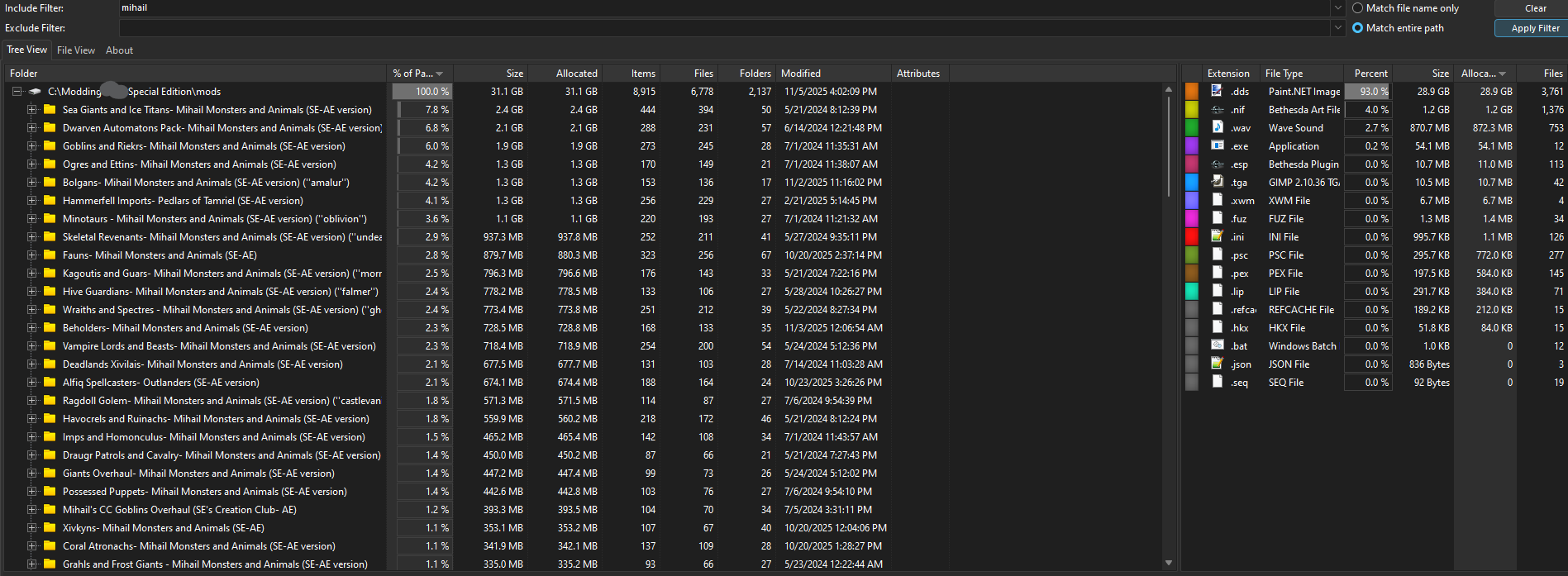Click the tree view scroll down arrow

[1168, 563]
